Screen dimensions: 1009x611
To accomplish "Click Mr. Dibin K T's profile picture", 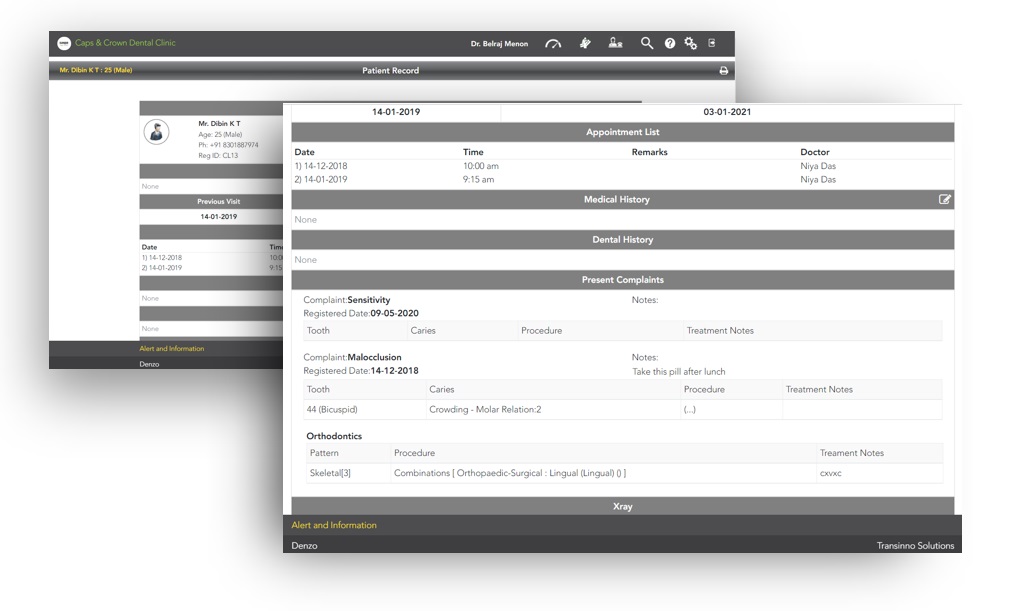I will point(156,132).
